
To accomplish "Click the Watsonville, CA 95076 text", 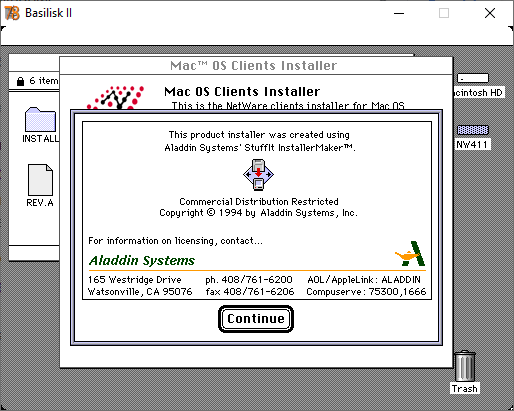I will point(140,292).
